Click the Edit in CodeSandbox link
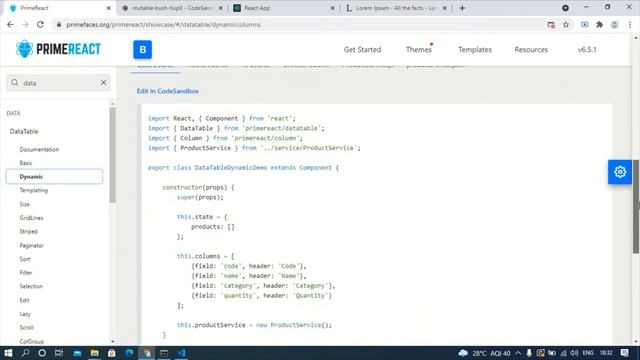 coord(168,91)
